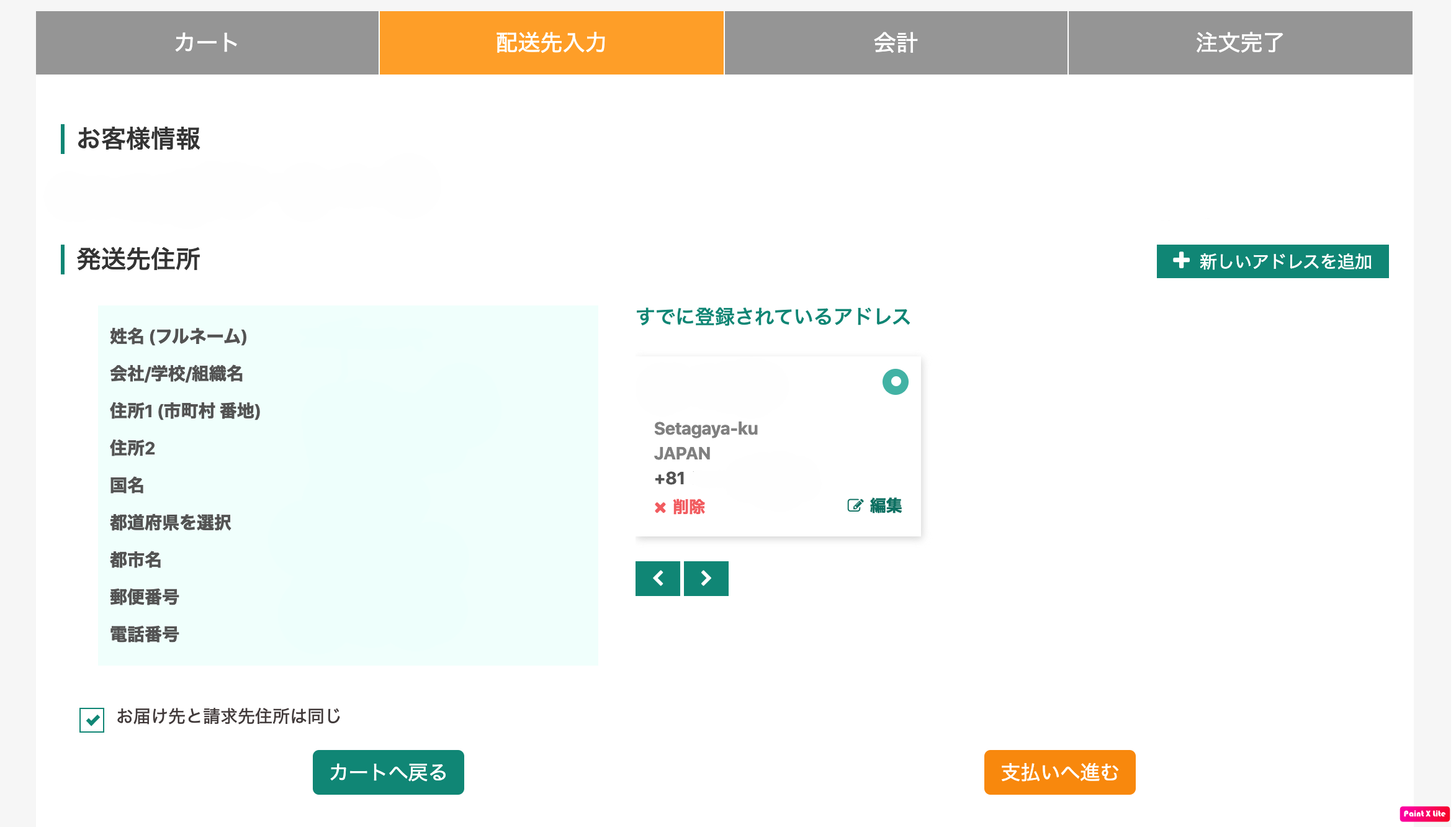Click the 新しいアドレスを追加 button
1456x827 pixels.
click(1272, 261)
